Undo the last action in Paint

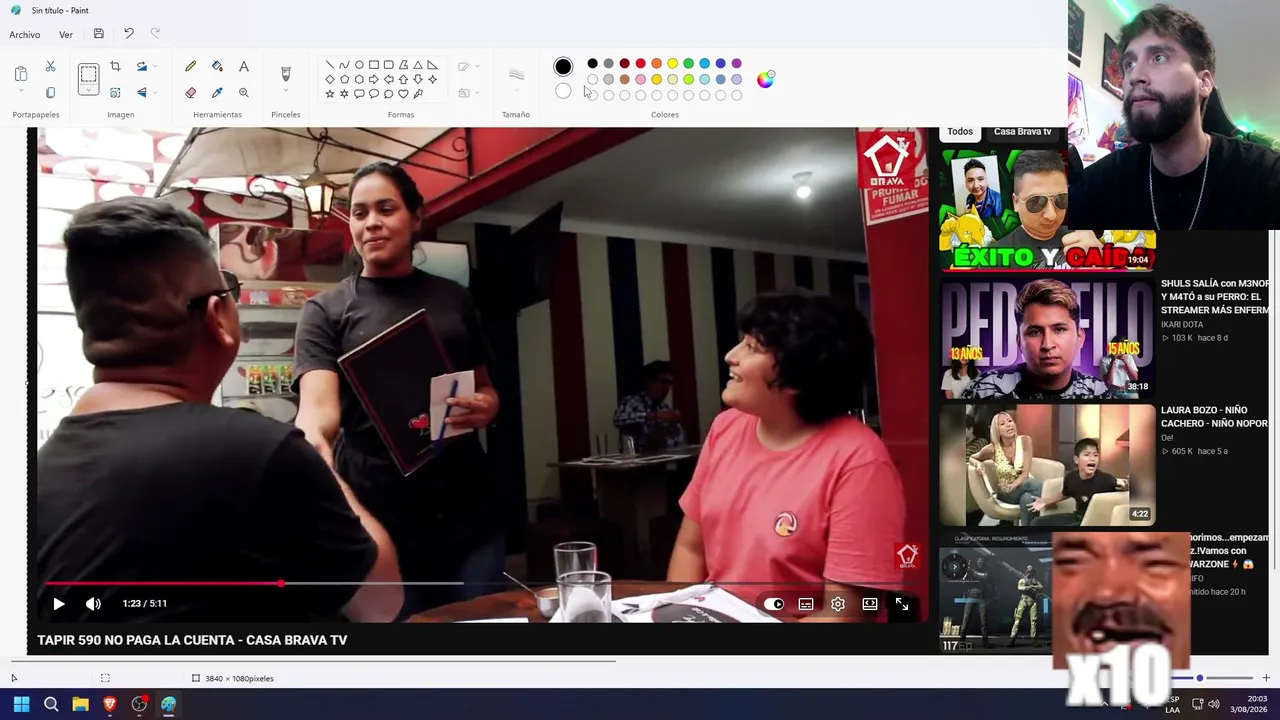(x=128, y=33)
